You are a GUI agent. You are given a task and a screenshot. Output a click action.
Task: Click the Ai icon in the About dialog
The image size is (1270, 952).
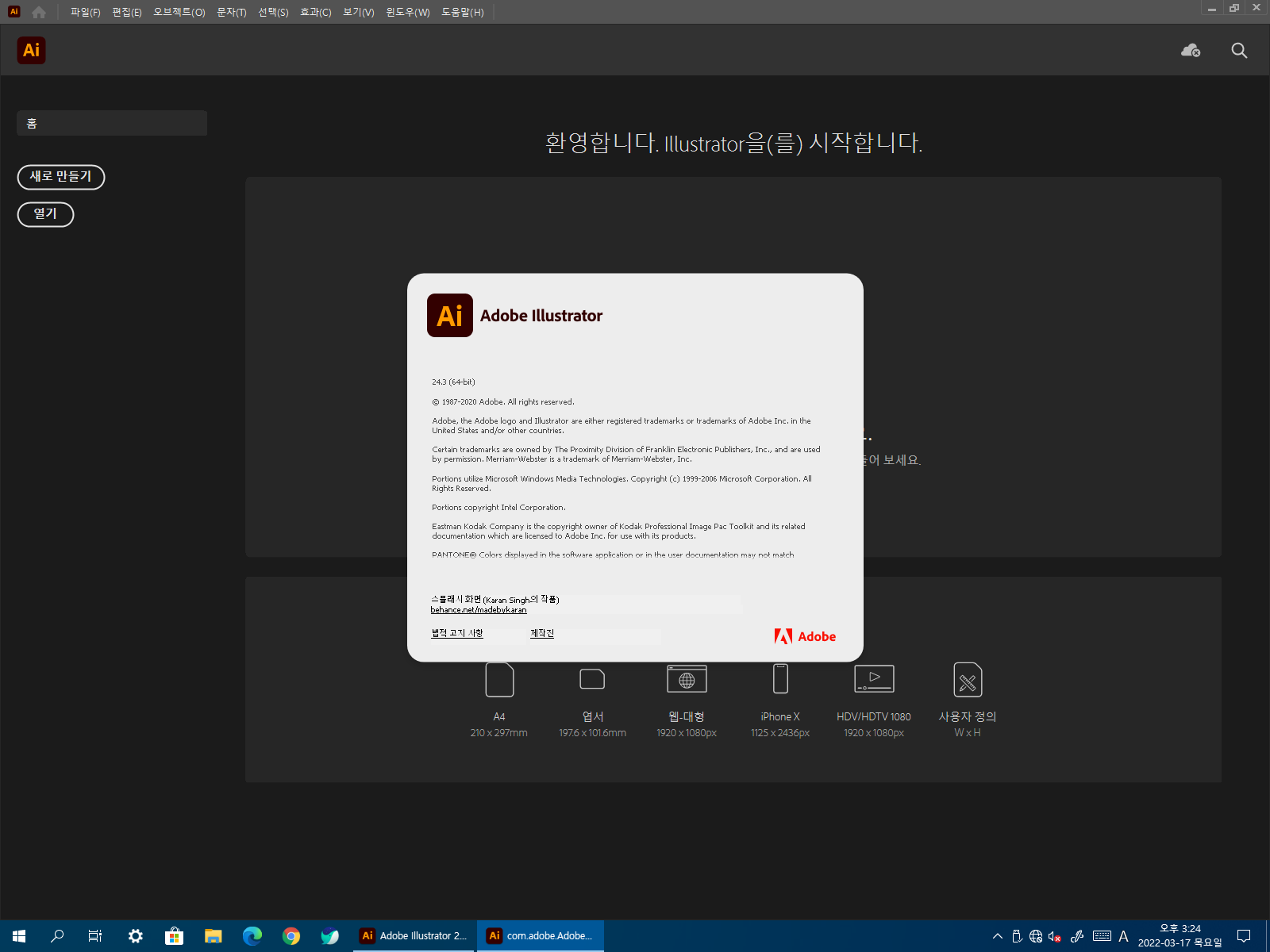tap(450, 316)
